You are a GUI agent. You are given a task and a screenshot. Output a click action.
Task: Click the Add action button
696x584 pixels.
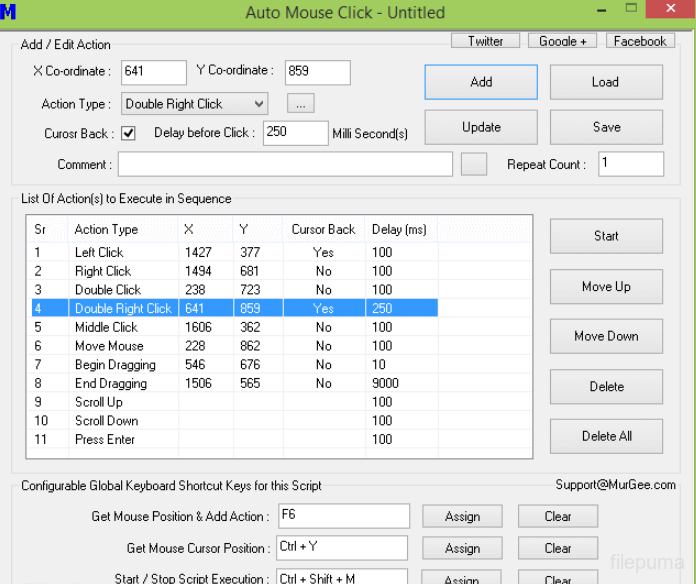click(x=481, y=82)
